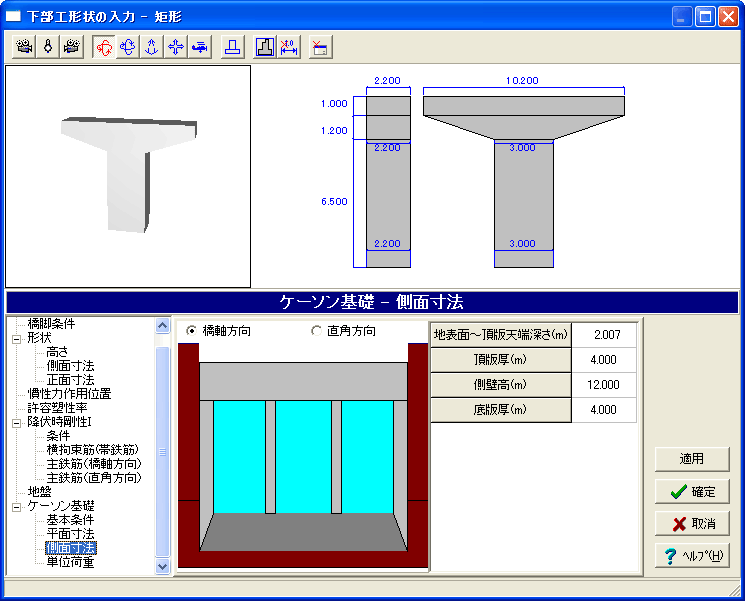This screenshot has width=745, height=601.
Task: Open help with ヘルプ(H) button
Action: pos(692,555)
